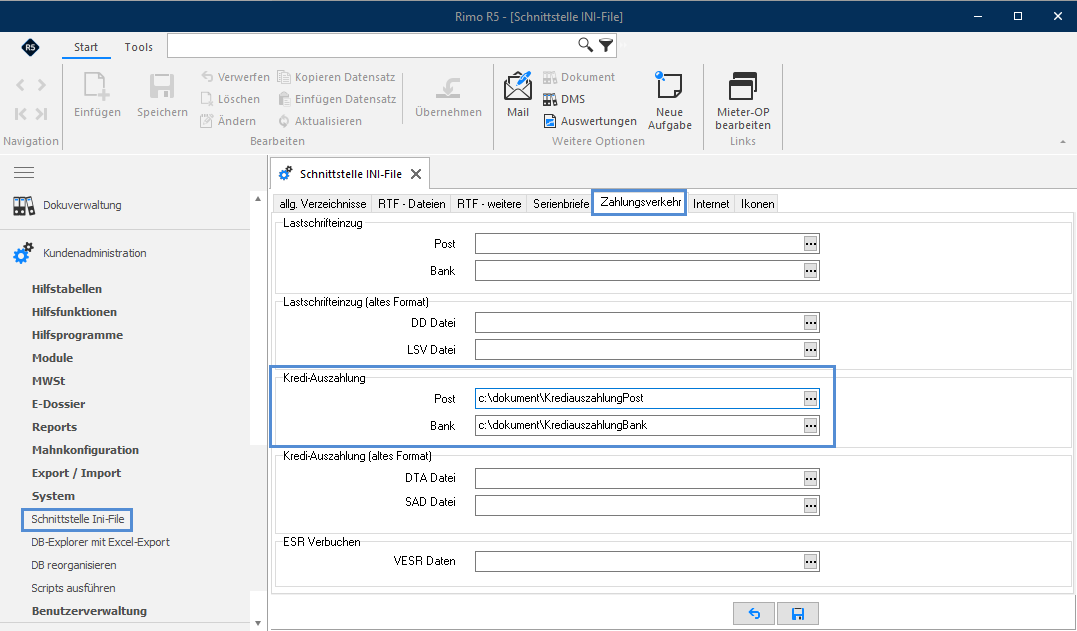
Task: Click Aktualisieren in the ribbon
Action: tap(319, 121)
